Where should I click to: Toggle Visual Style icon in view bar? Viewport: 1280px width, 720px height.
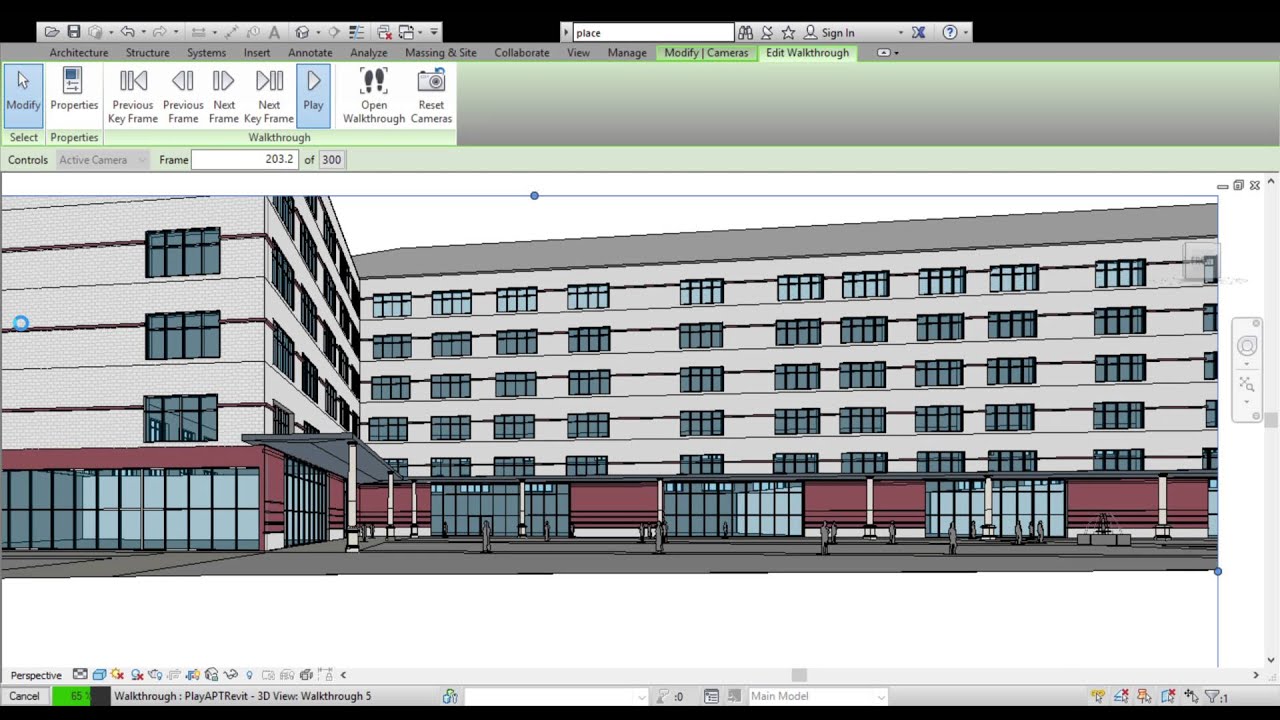pos(99,675)
